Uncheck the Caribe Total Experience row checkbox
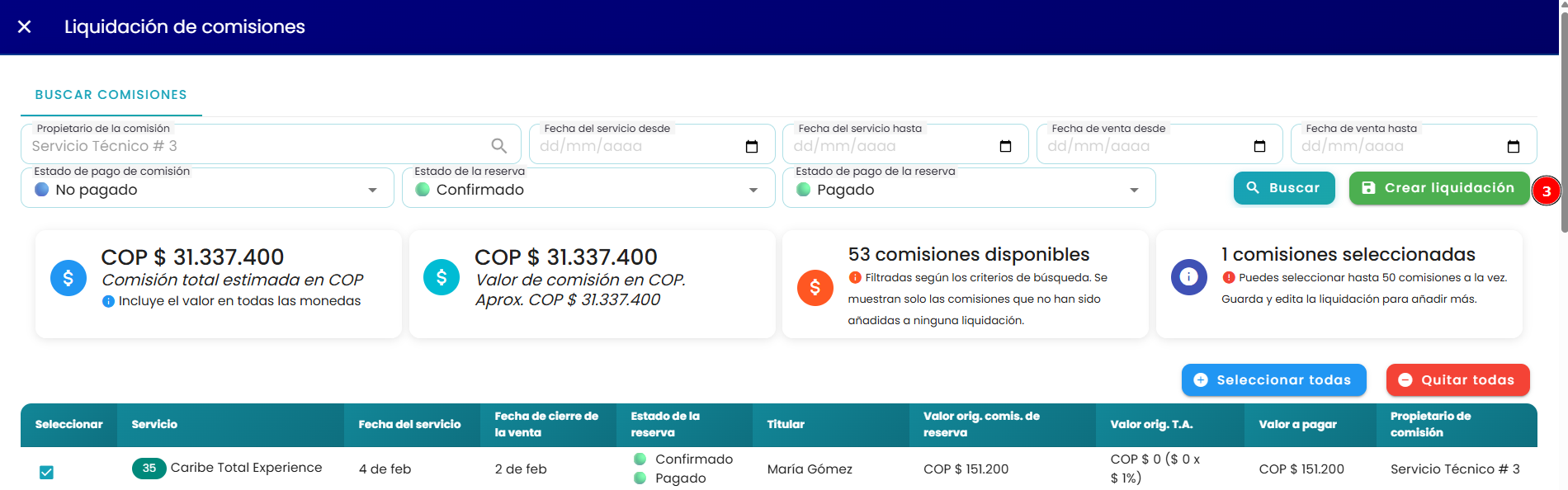This screenshot has height=490, width=1568. coord(47,473)
